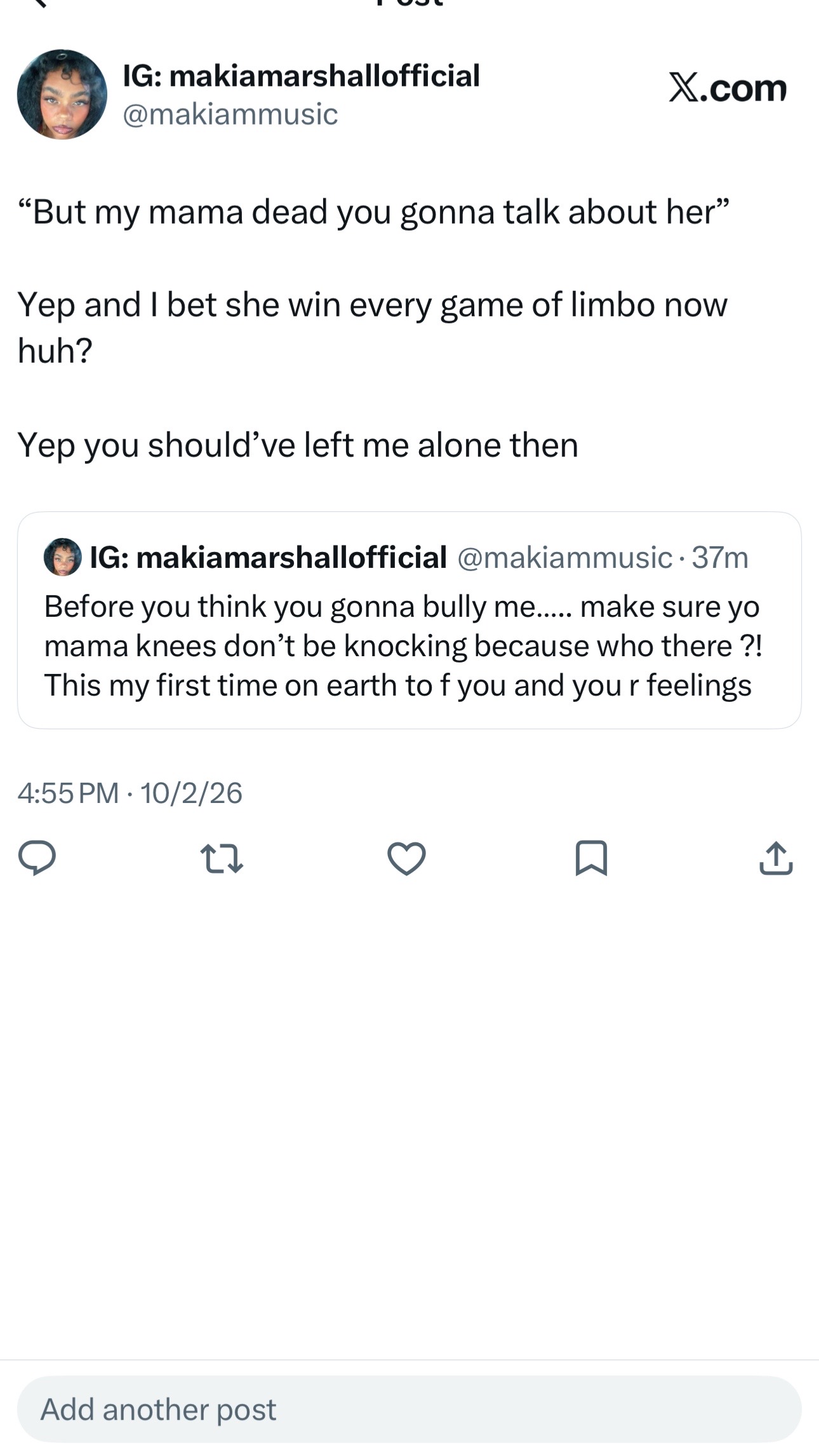Tap the reply speech bubble icon
This screenshot has height=1456, width=819.
37,858
